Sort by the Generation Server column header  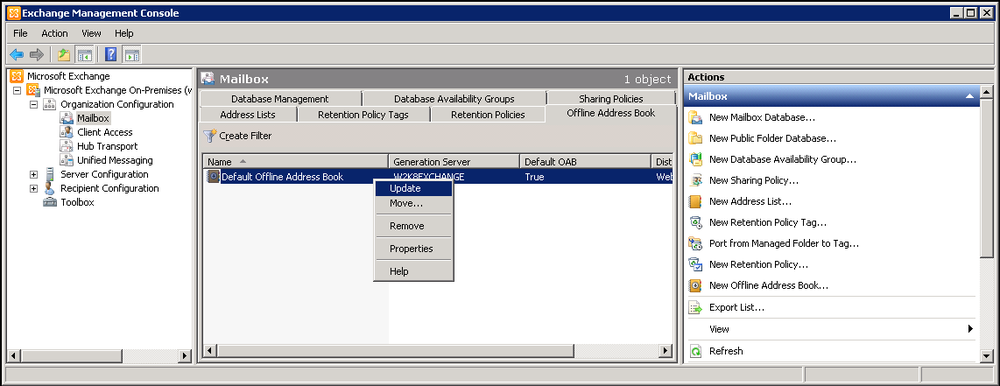tap(454, 162)
